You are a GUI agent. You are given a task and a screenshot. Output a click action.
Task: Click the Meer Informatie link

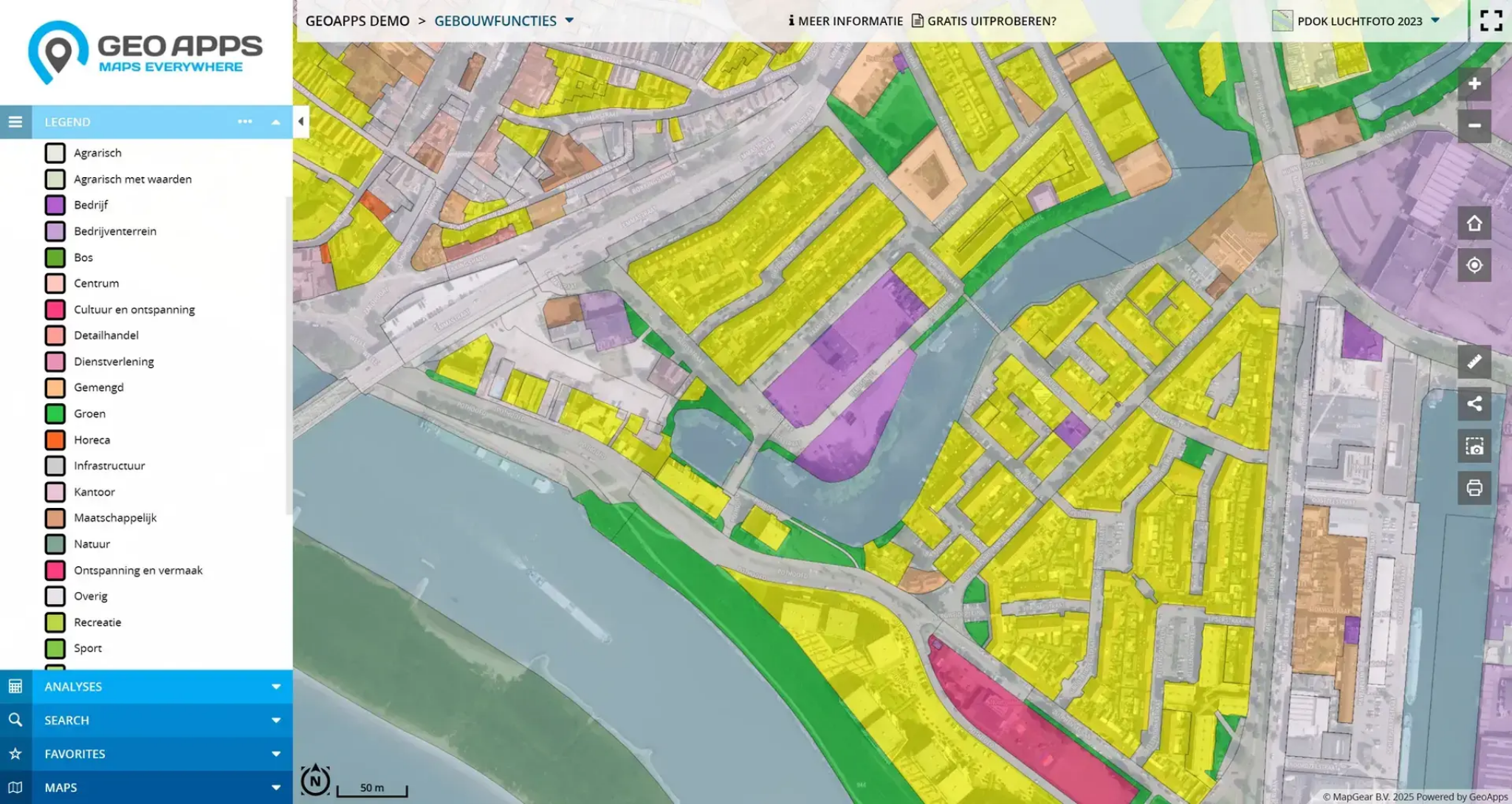point(845,21)
